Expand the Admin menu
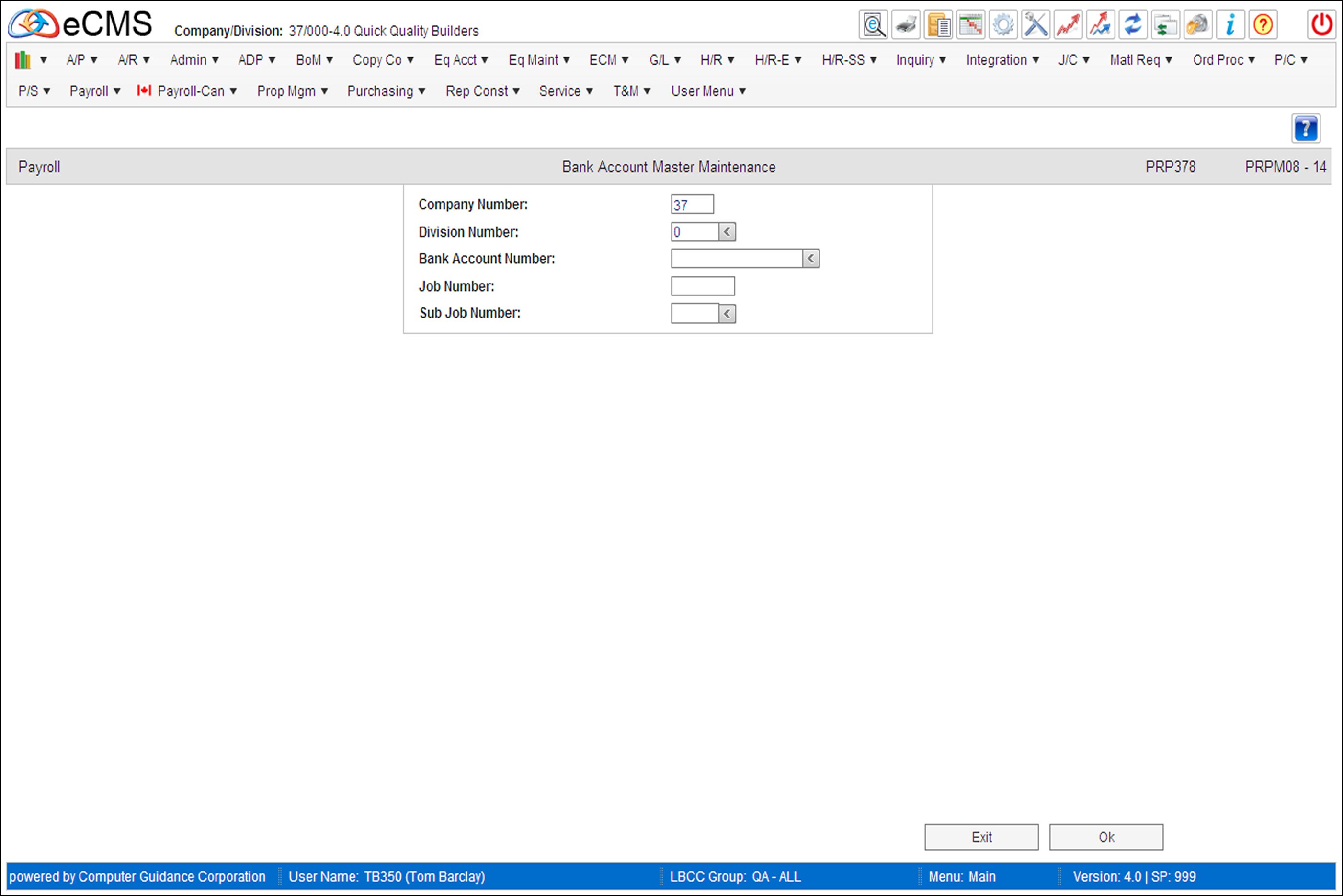 pos(194,59)
